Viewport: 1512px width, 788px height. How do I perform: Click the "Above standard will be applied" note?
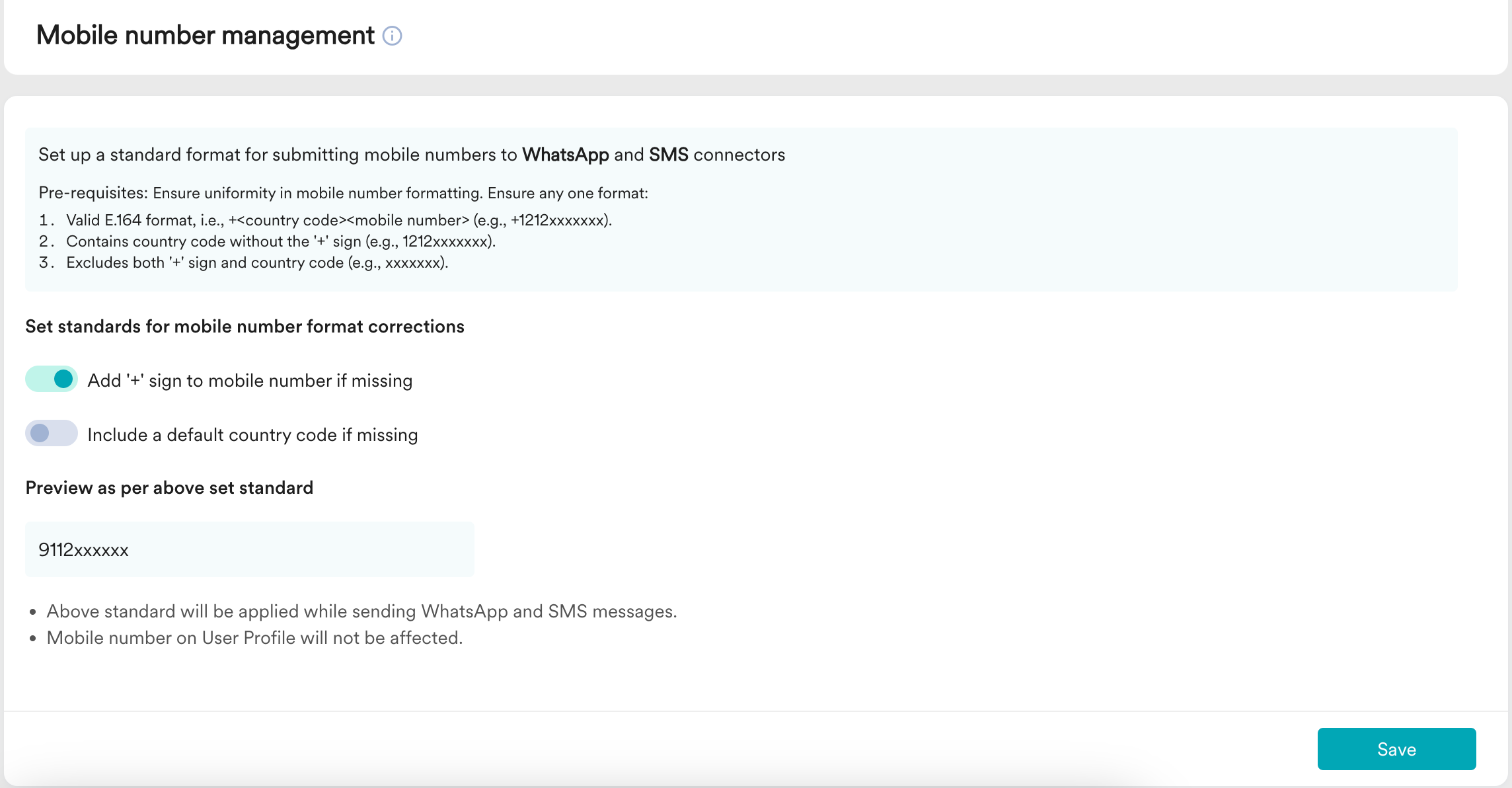(361, 611)
